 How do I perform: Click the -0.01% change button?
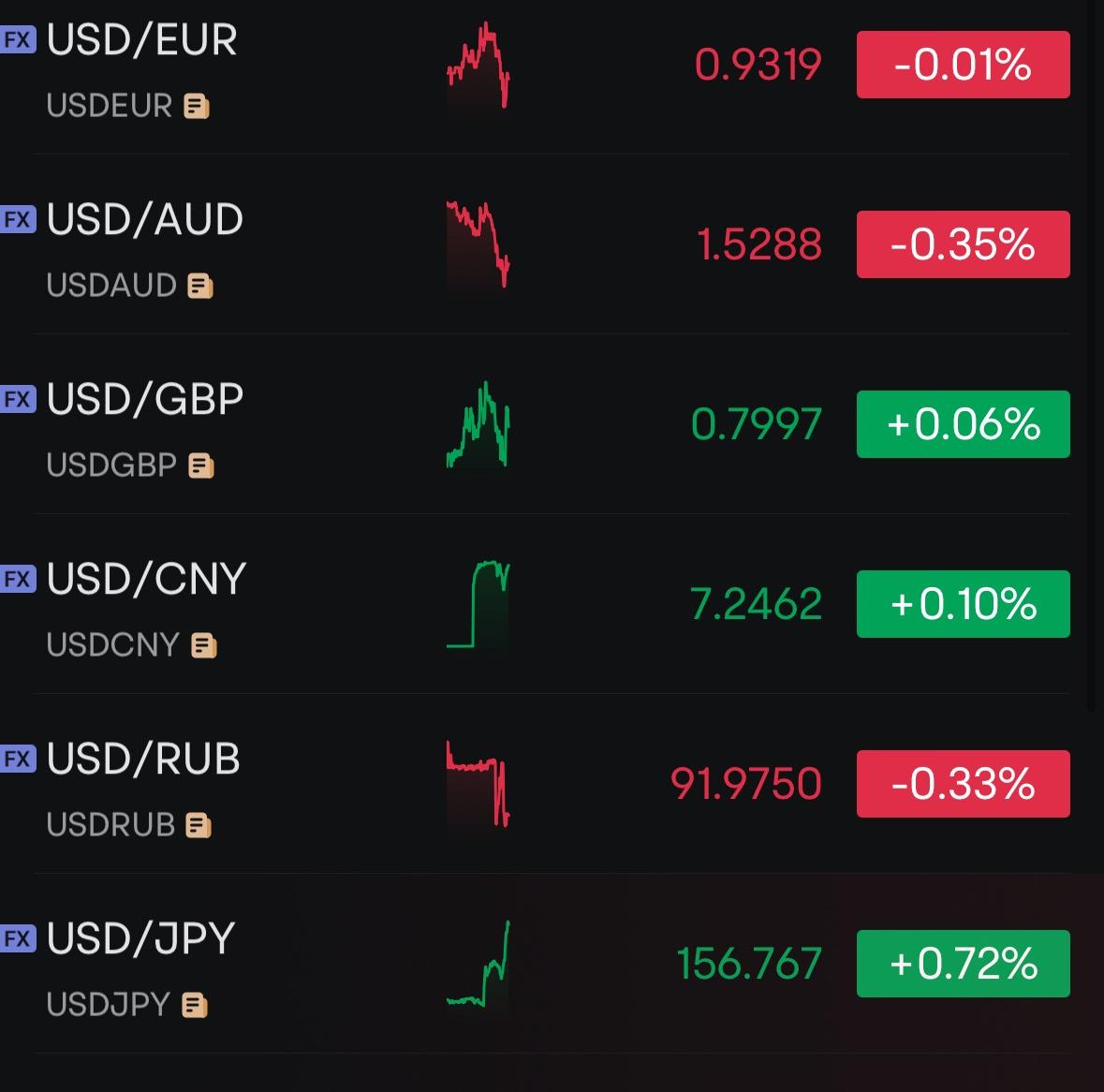tap(963, 65)
